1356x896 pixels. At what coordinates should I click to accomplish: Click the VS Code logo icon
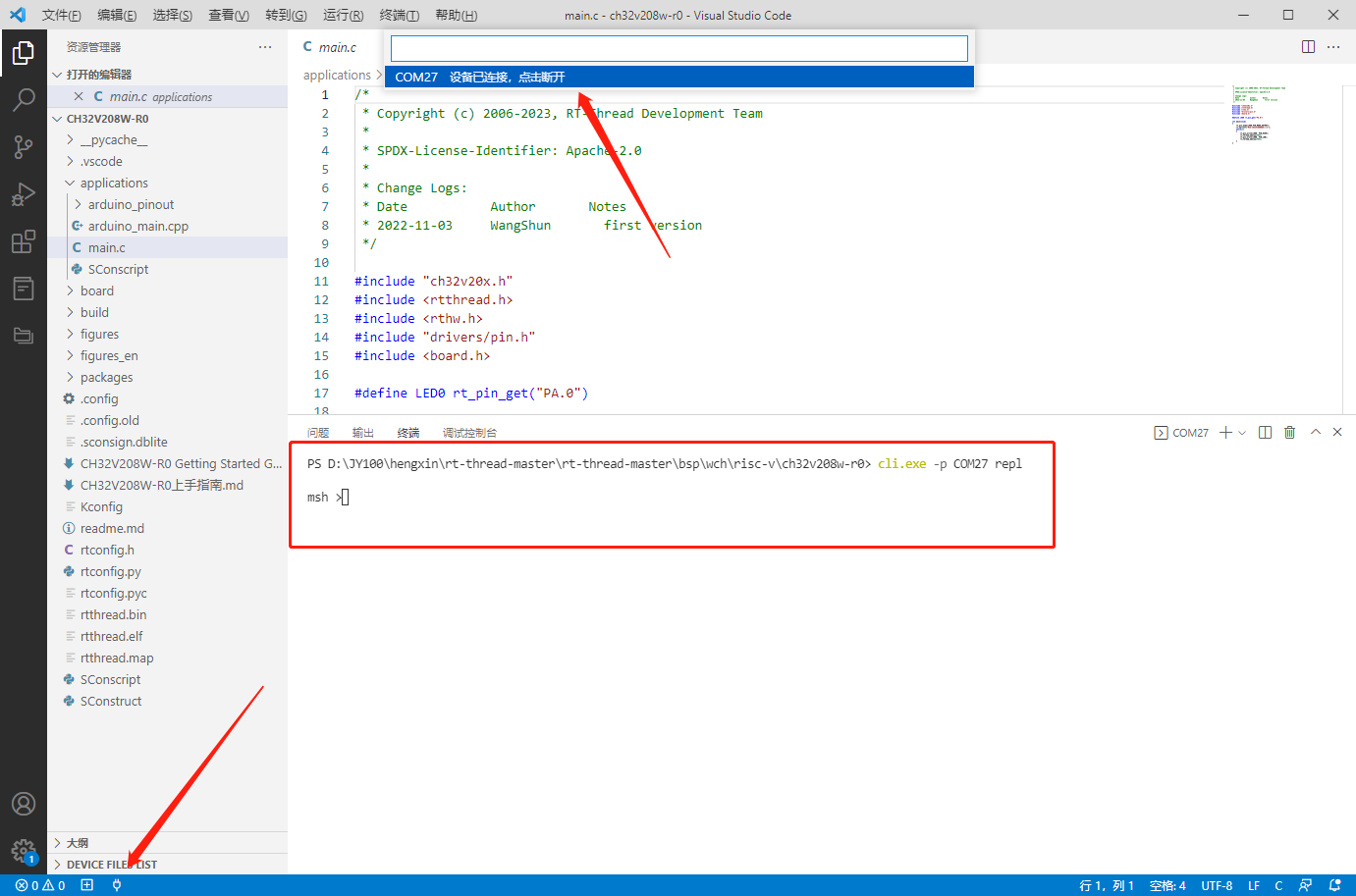(x=18, y=15)
